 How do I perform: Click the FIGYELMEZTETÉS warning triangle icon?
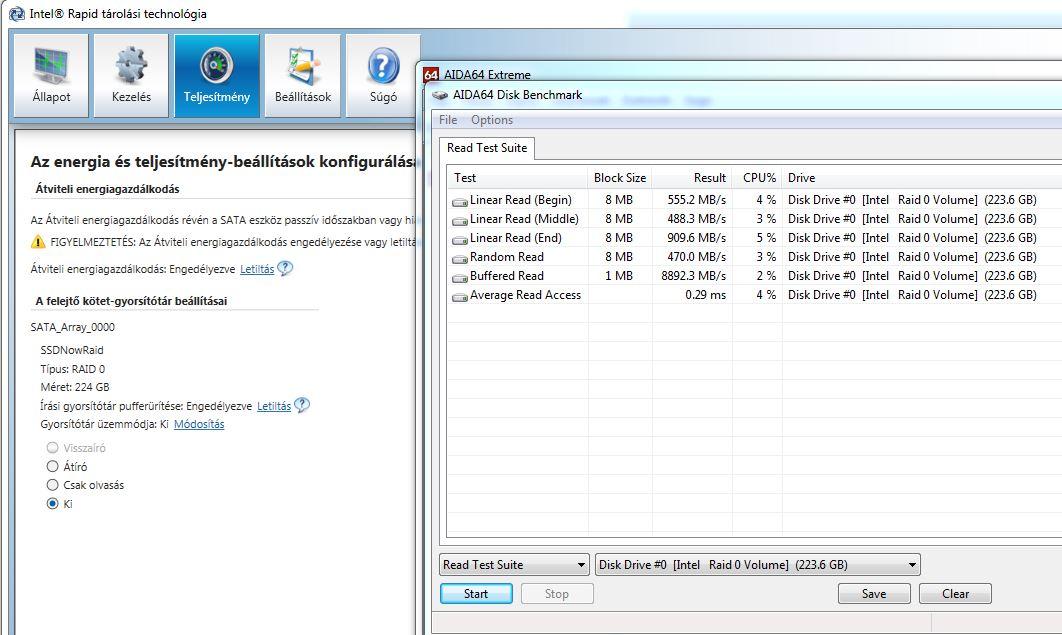coord(38,242)
